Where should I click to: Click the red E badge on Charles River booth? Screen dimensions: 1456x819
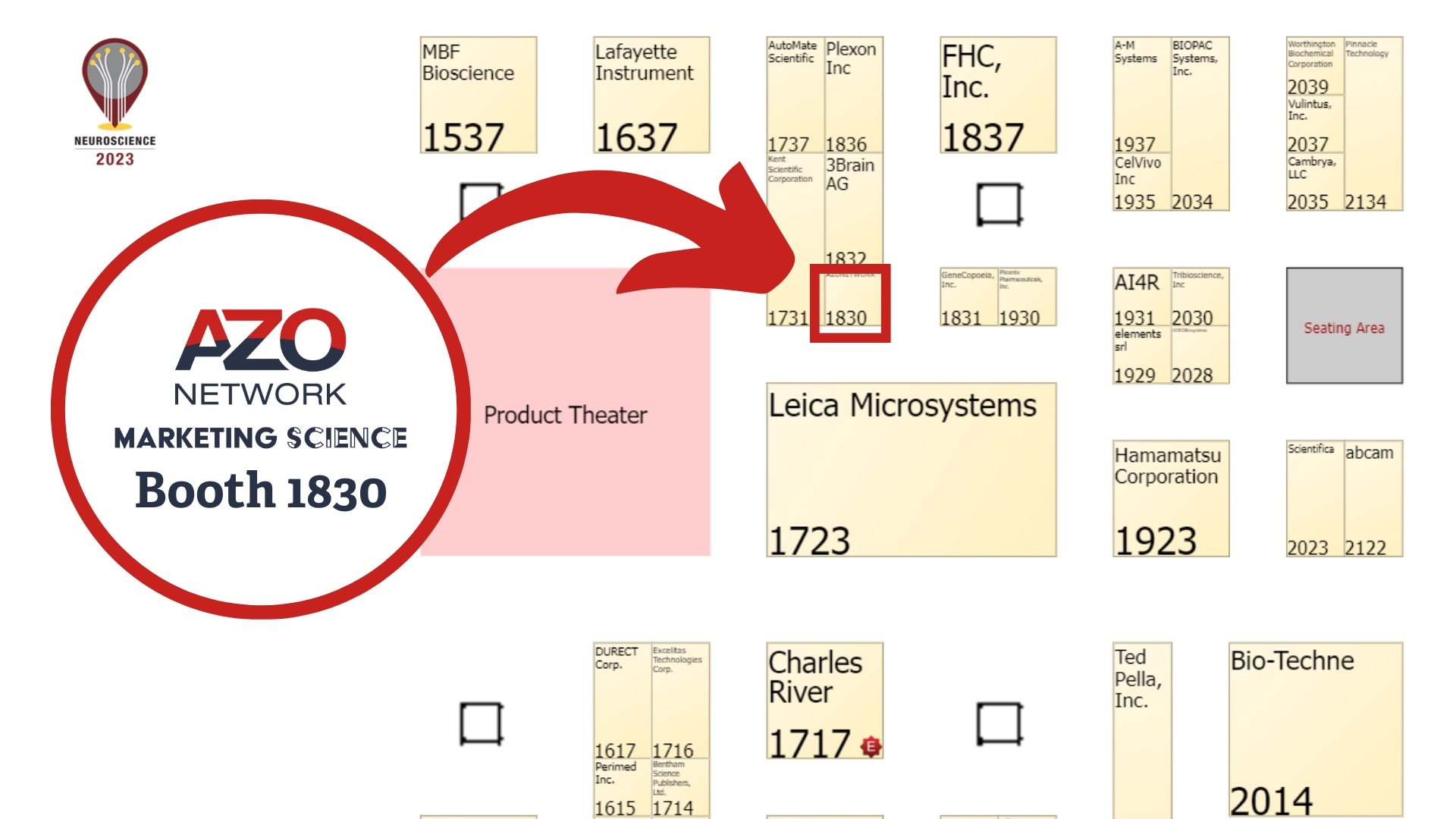(x=871, y=746)
